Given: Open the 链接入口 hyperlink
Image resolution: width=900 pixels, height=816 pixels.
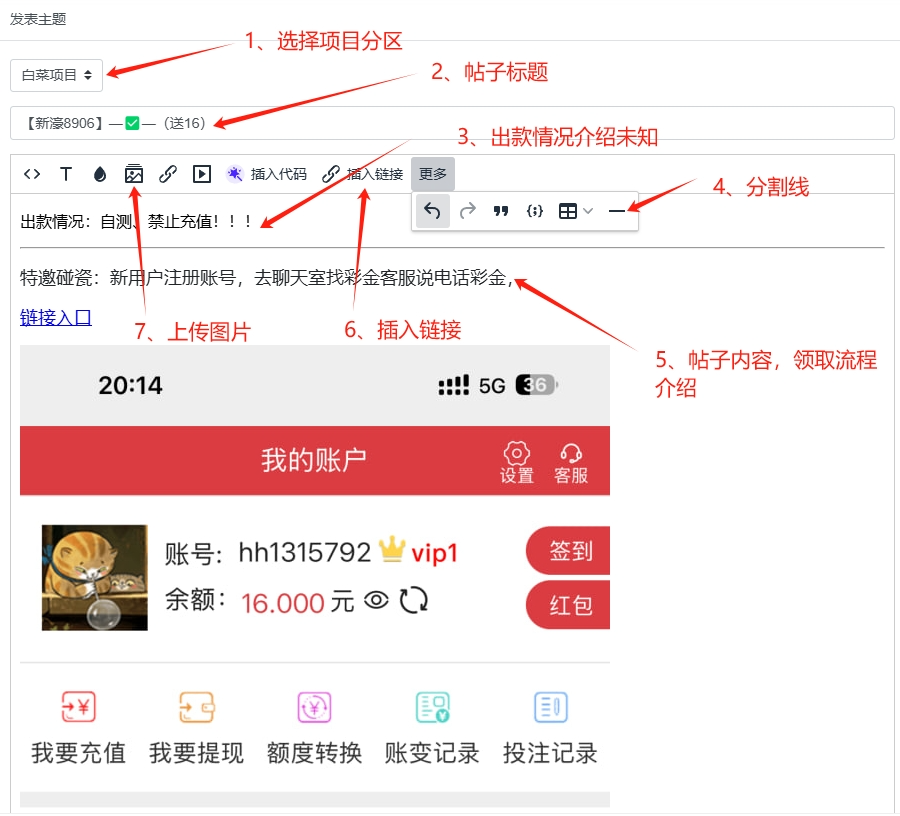Looking at the screenshot, I should pos(56,317).
